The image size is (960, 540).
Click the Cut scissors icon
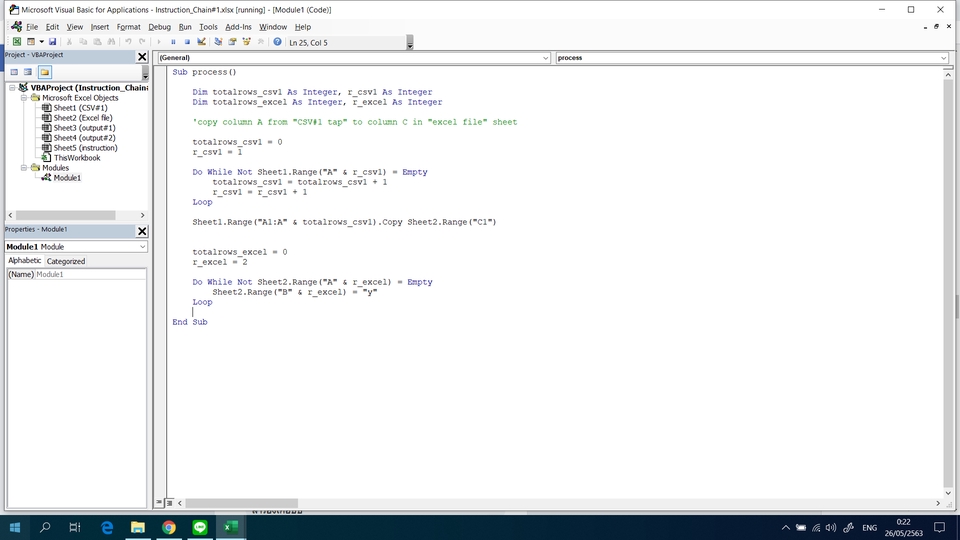click(69, 42)
